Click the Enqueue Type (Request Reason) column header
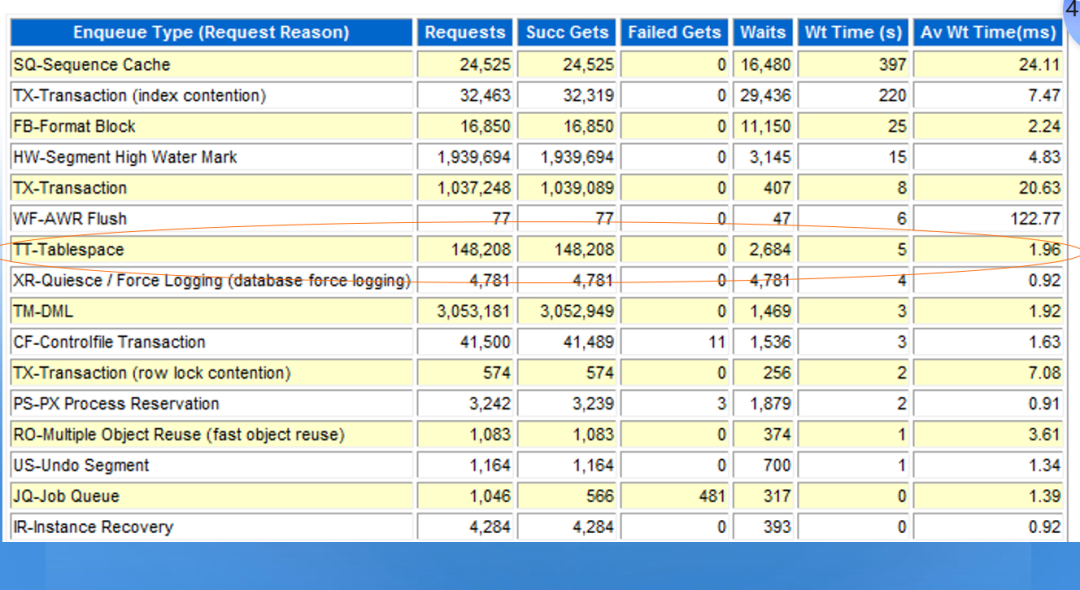Viewport: 1080px width, 590px height. 211,32
